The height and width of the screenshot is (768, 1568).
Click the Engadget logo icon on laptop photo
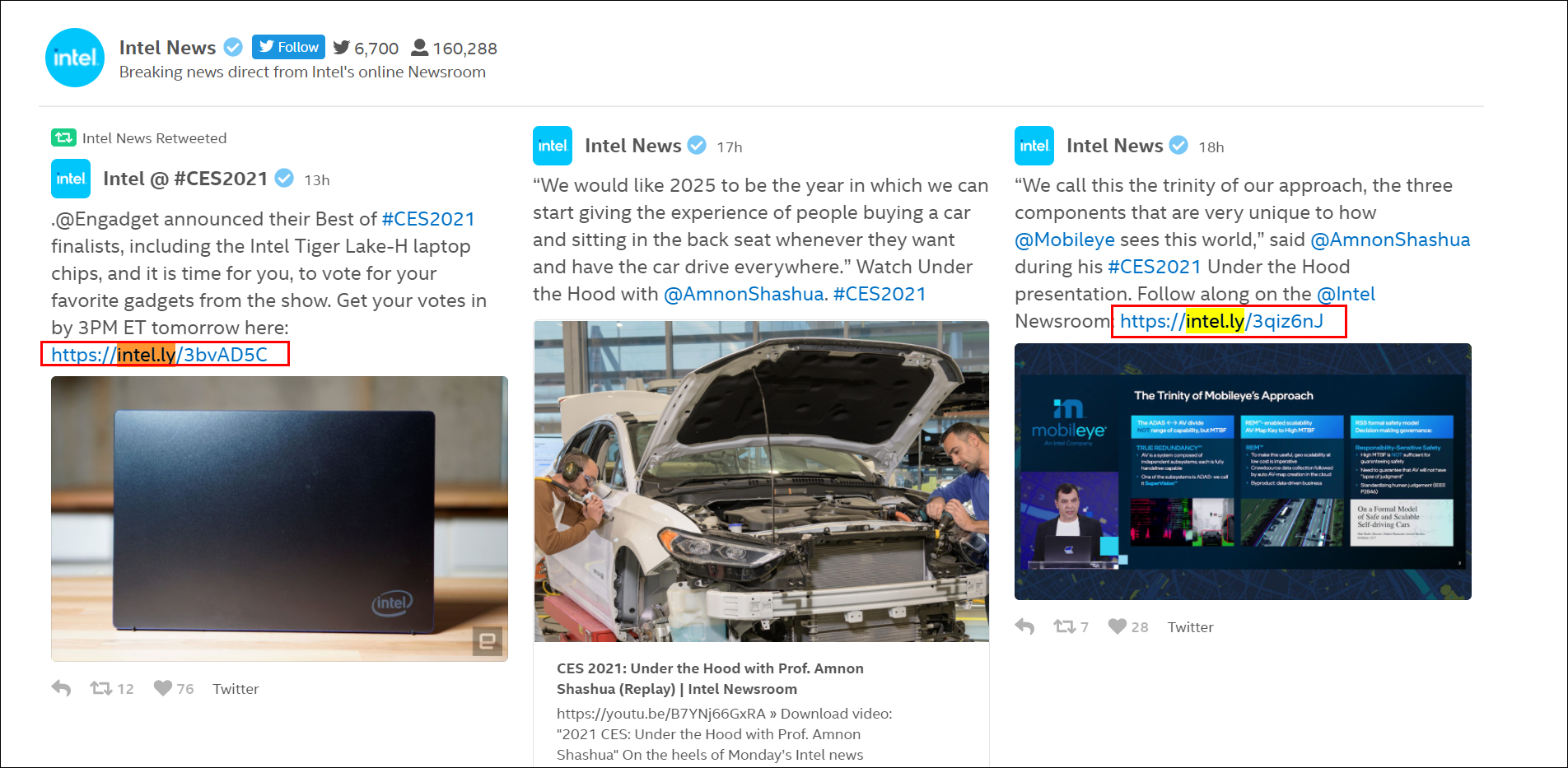point(487,641)
